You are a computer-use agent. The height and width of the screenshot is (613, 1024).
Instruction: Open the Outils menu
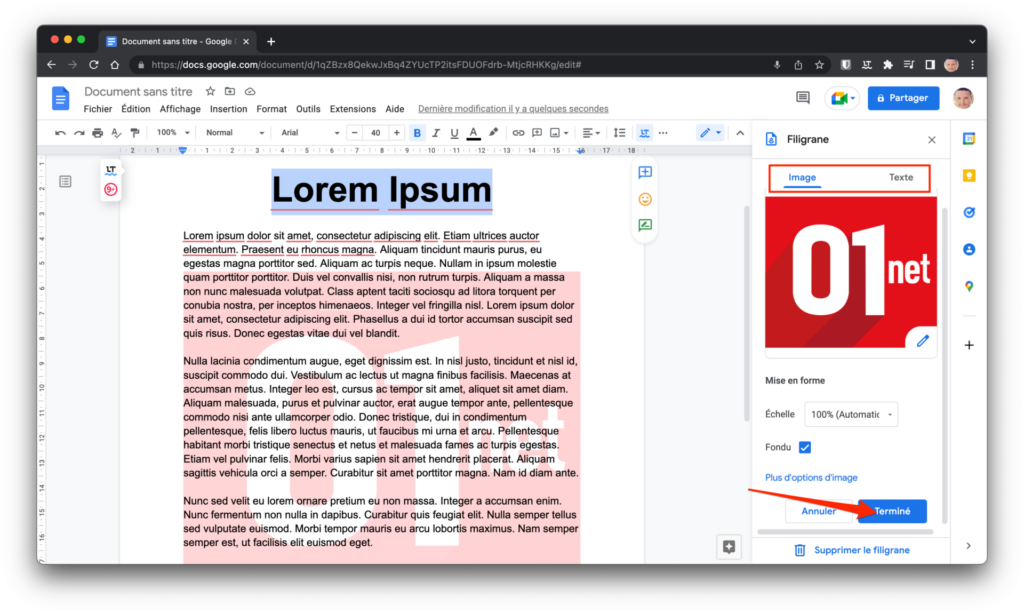pyautogui.click(x=308, y=109)
